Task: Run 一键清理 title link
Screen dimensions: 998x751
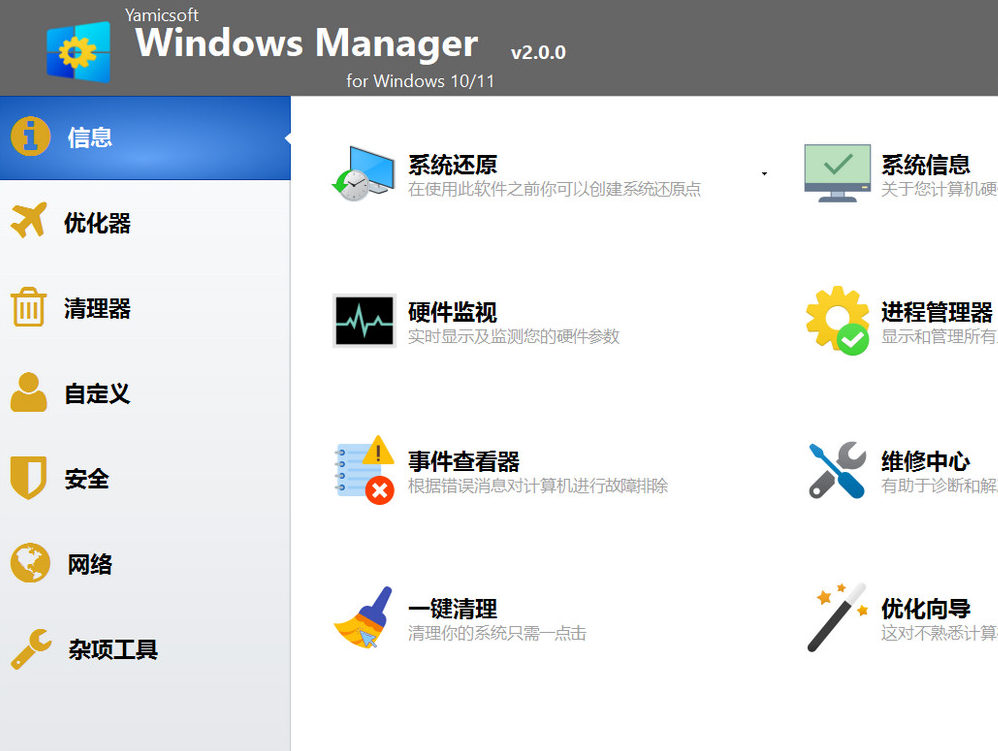Action: [453, 609]
